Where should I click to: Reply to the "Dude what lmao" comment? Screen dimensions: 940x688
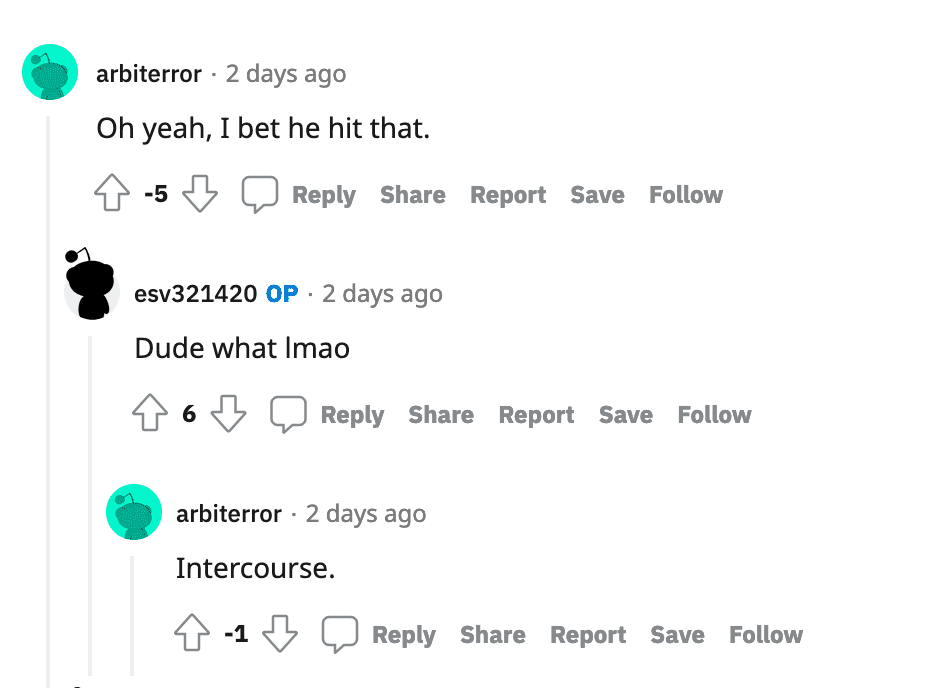click(351, 415)
